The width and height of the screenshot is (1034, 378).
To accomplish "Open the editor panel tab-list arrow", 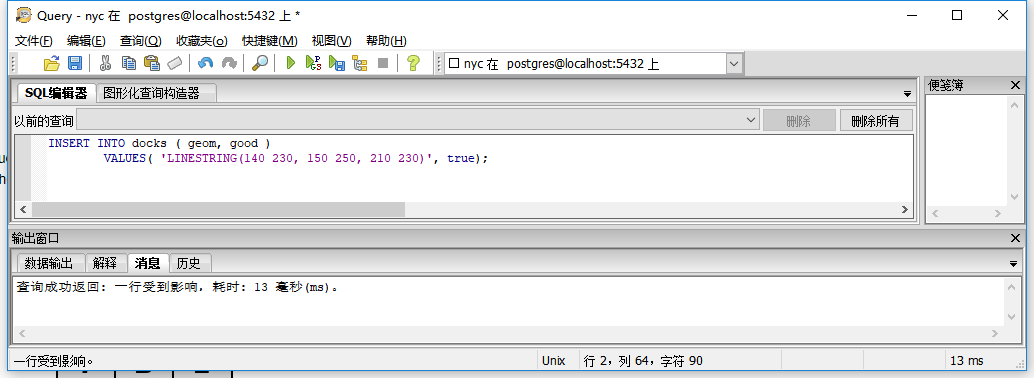I will [x=907, y=94].
